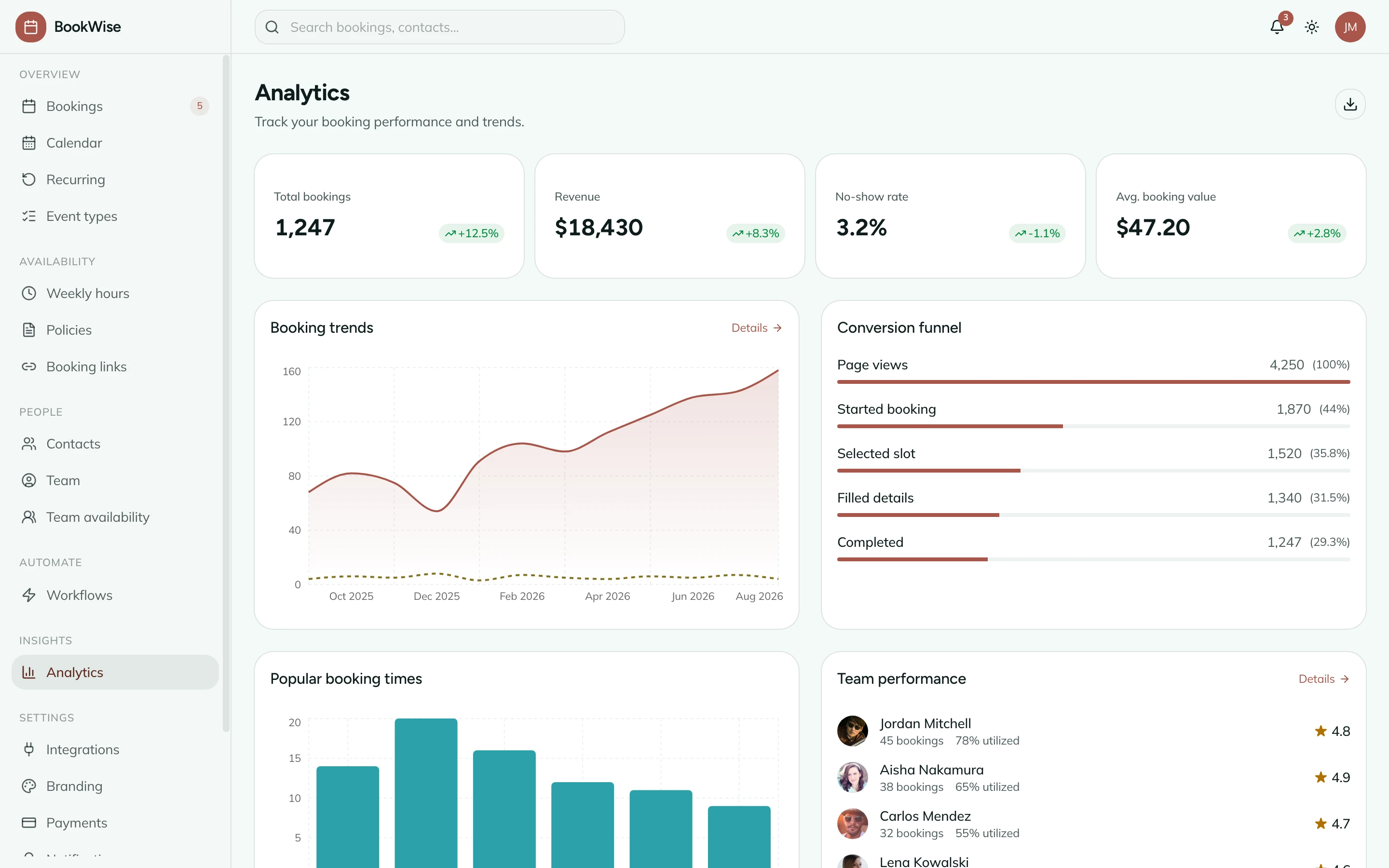Click the Completed funnel progress bar
Screen dimensions: 1389x868
[1093, 559]
